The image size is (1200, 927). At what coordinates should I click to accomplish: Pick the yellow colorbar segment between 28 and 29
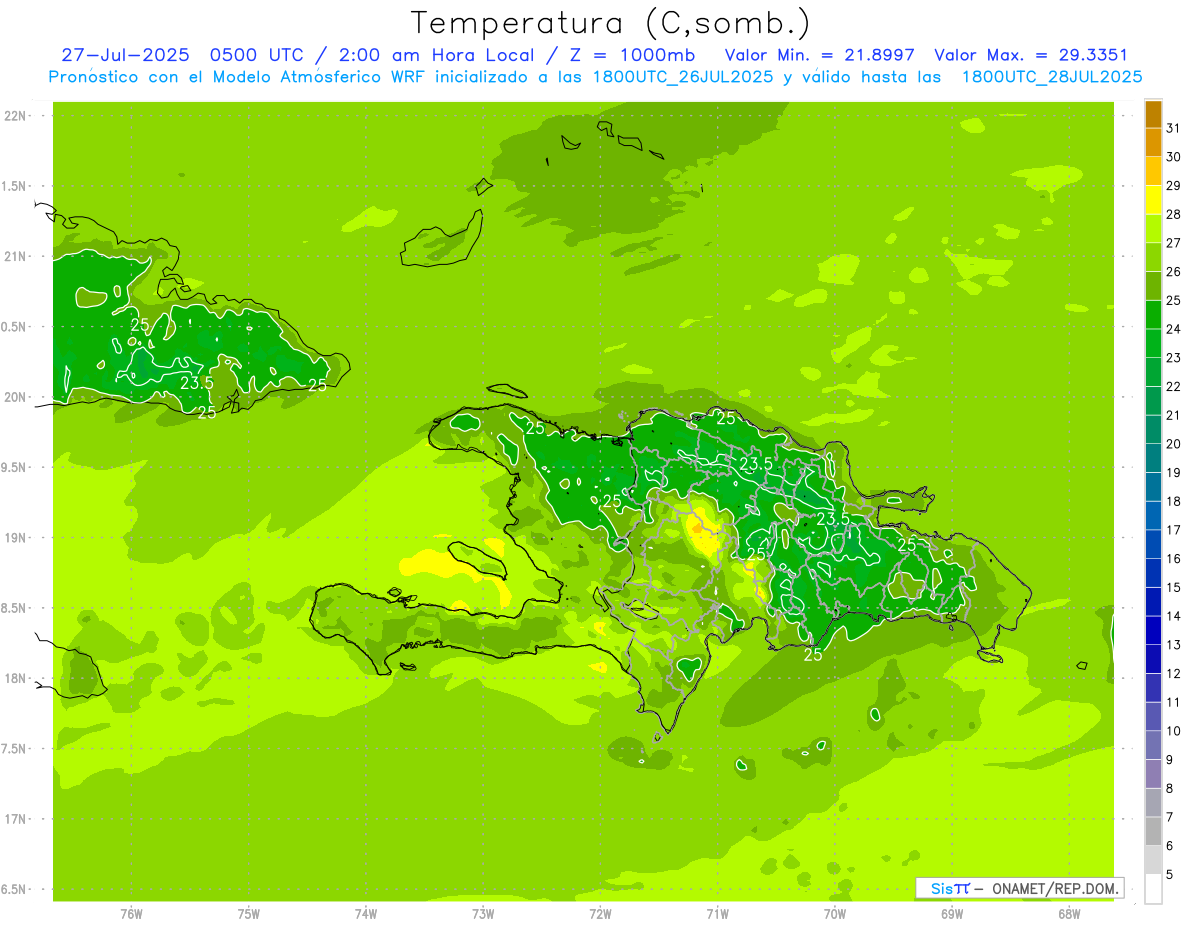click(1153, 200)
